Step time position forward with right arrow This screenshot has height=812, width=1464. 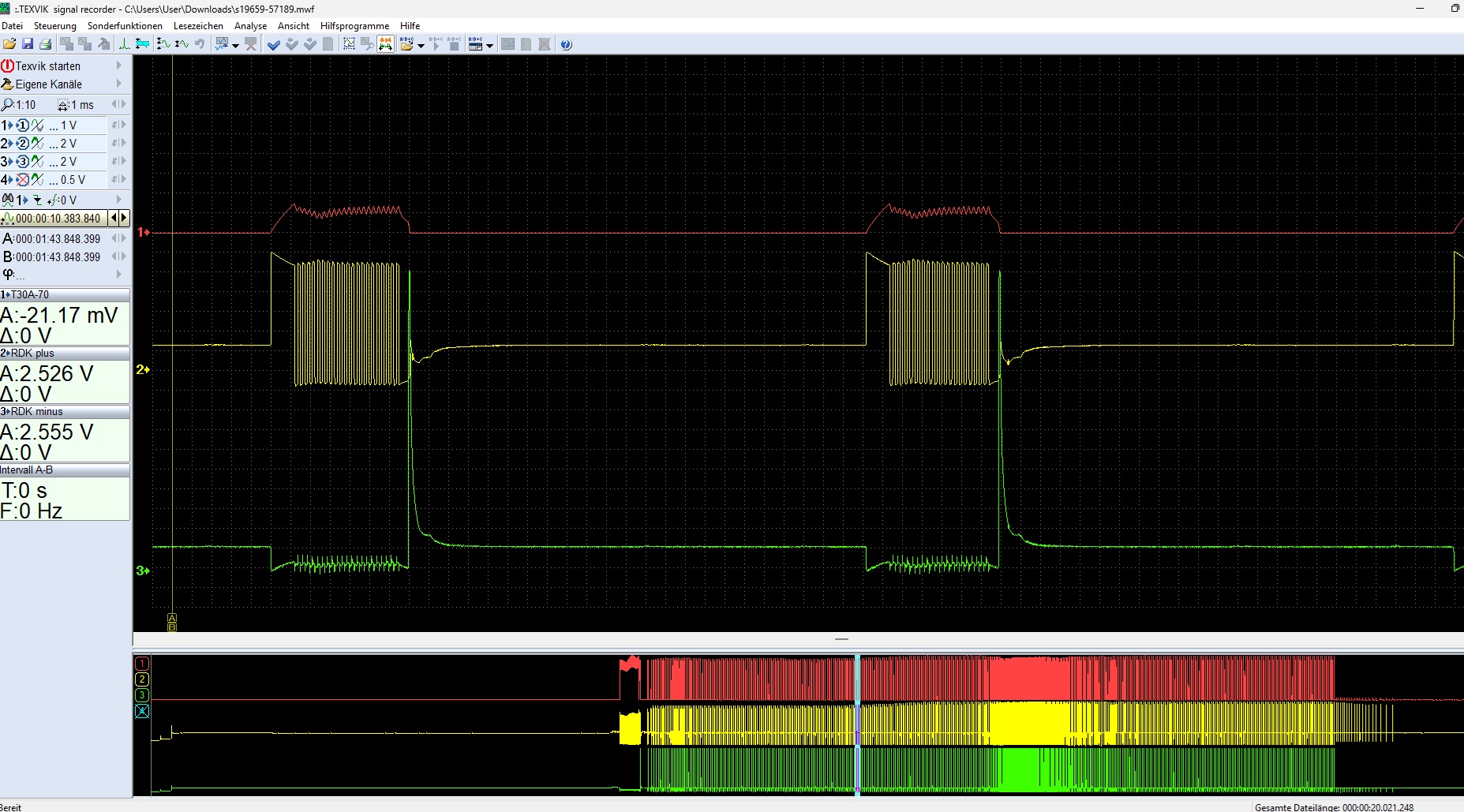click(123, 218)
